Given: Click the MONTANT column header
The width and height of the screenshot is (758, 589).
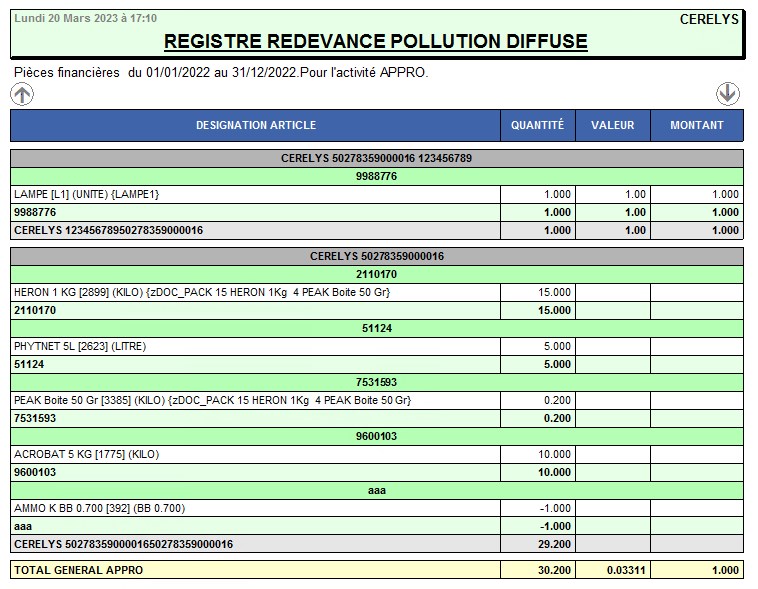Looking at the screenshot, I should (x=697, y=125).
